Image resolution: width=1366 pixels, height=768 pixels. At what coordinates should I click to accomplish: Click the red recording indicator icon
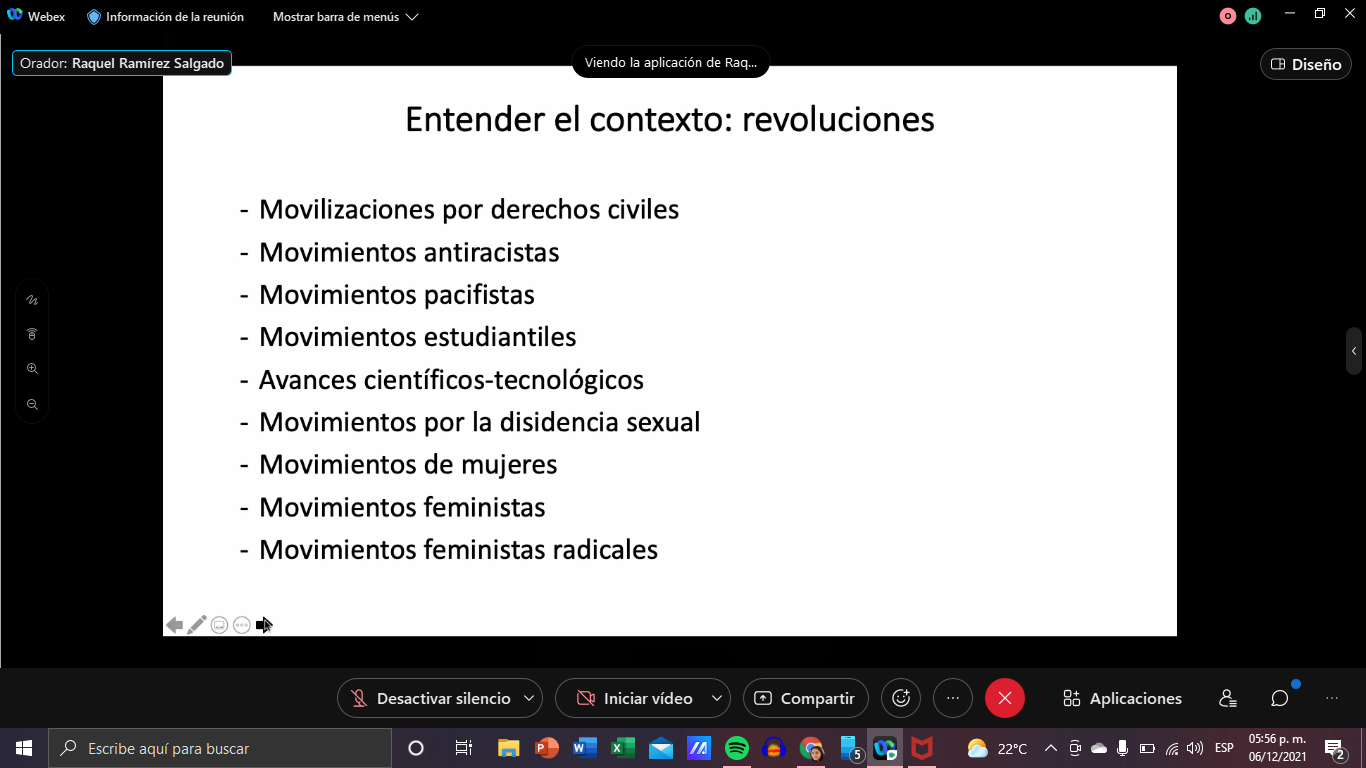coord(1228,16)
